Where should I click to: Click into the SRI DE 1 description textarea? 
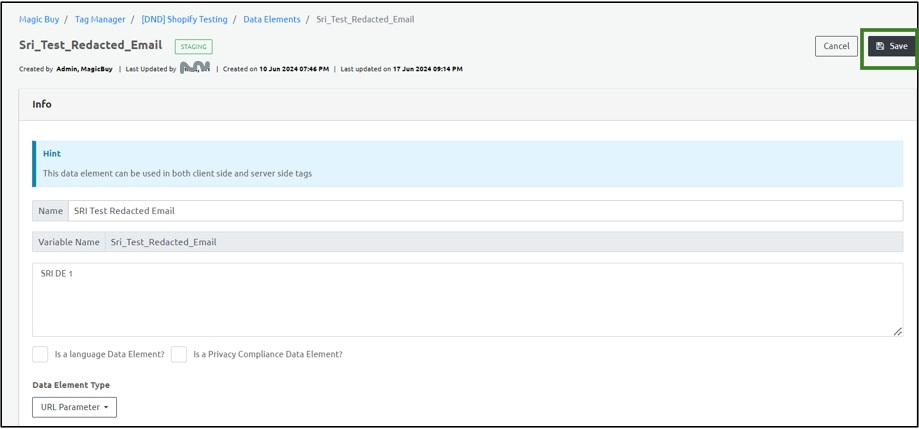point(466,300)
